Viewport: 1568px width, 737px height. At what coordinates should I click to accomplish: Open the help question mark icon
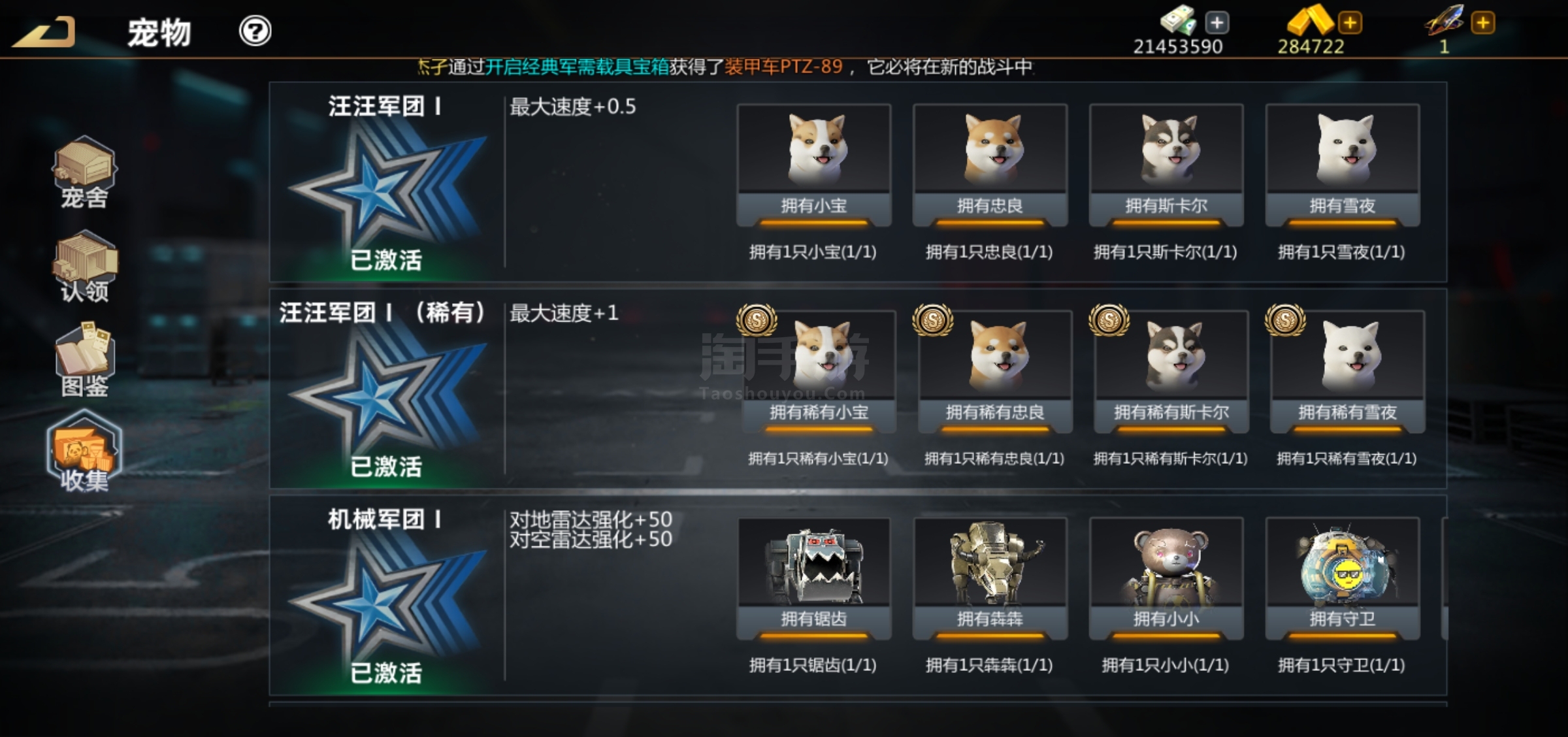(255, 31)
